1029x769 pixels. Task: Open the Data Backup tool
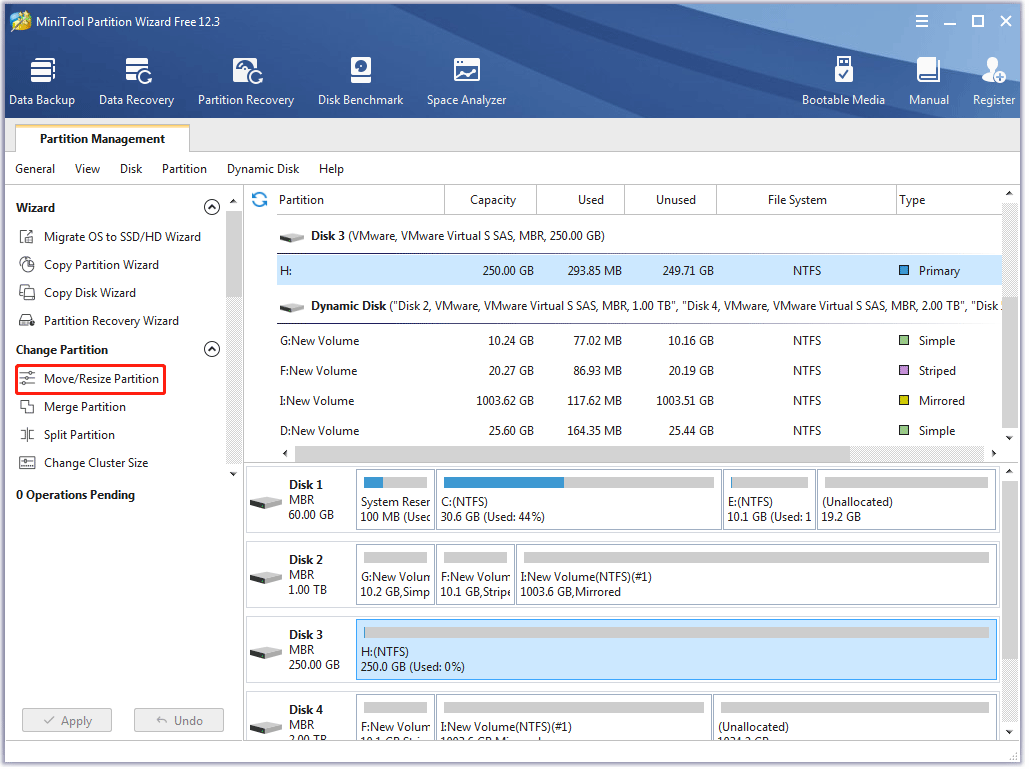tap(42, 81)
